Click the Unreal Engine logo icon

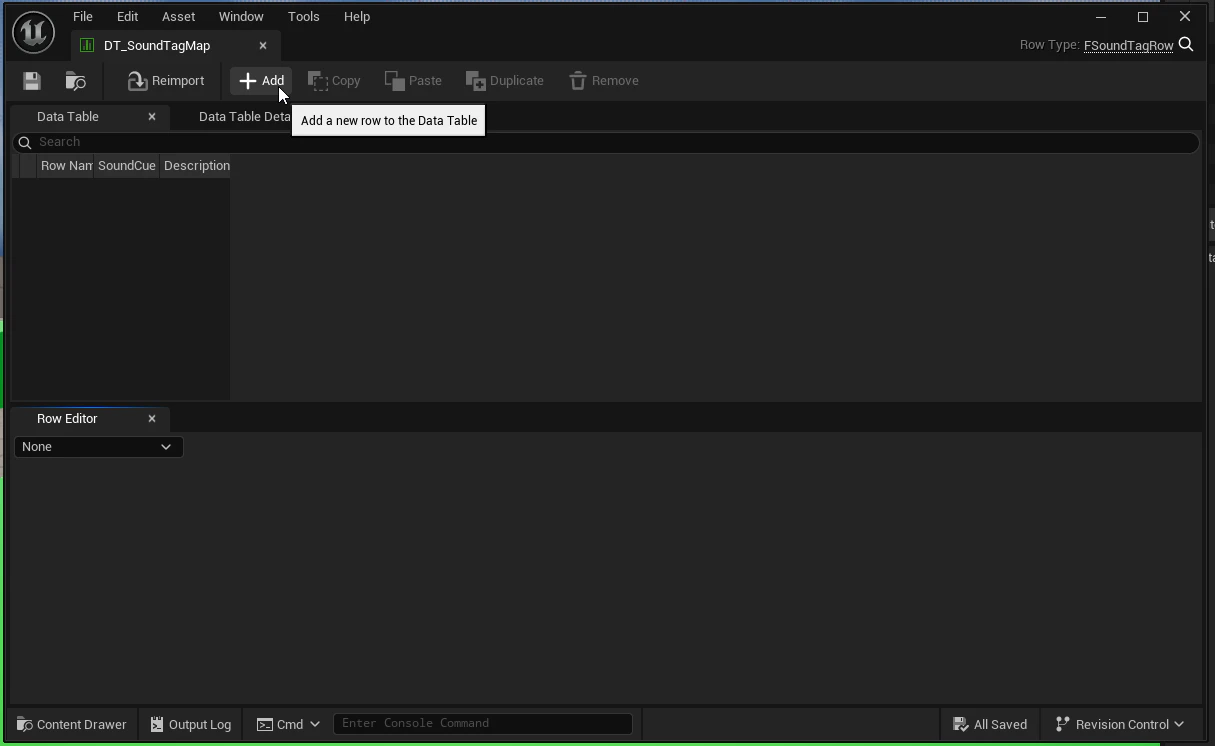33,32
